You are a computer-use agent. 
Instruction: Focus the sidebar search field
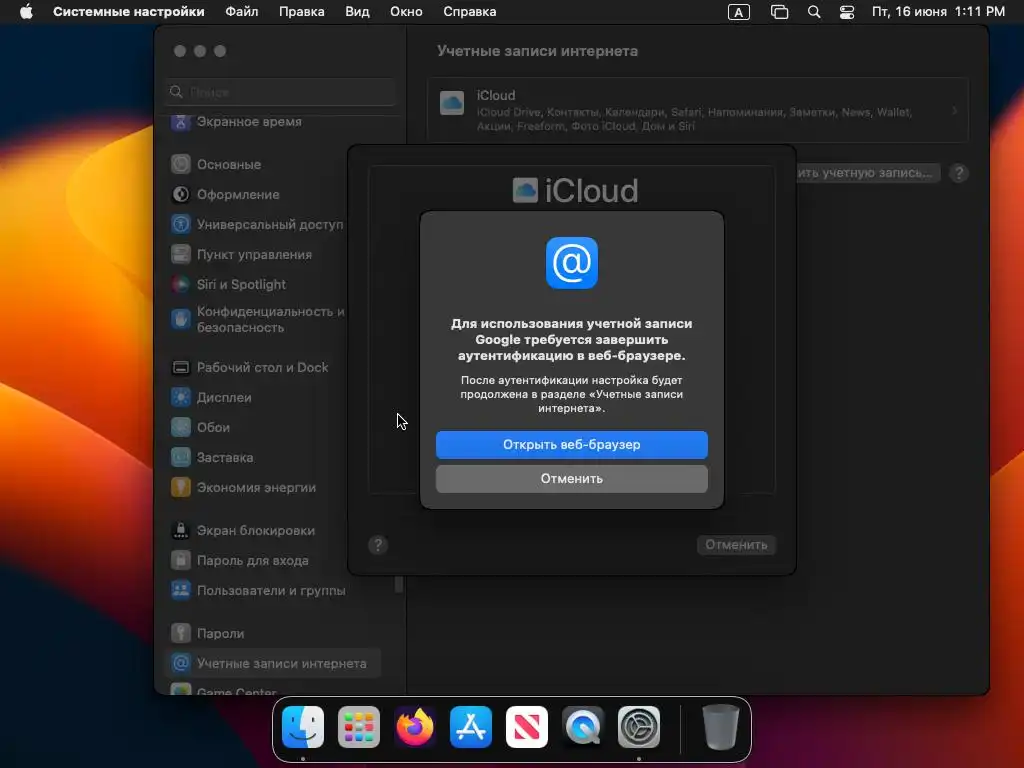tap(281, 92)
